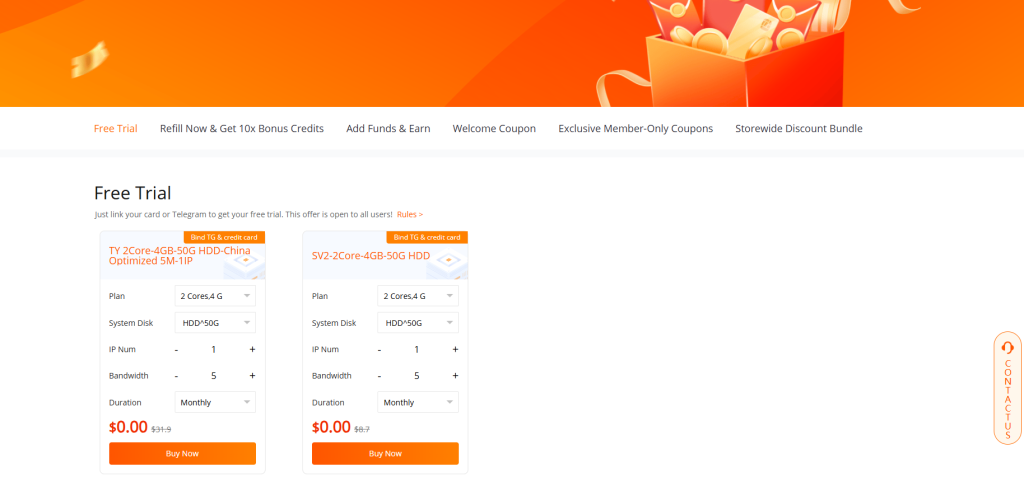Click Buy Now on SV2 plan card
This screenshot has width=1024, height=486.
[x=385, y=454]
